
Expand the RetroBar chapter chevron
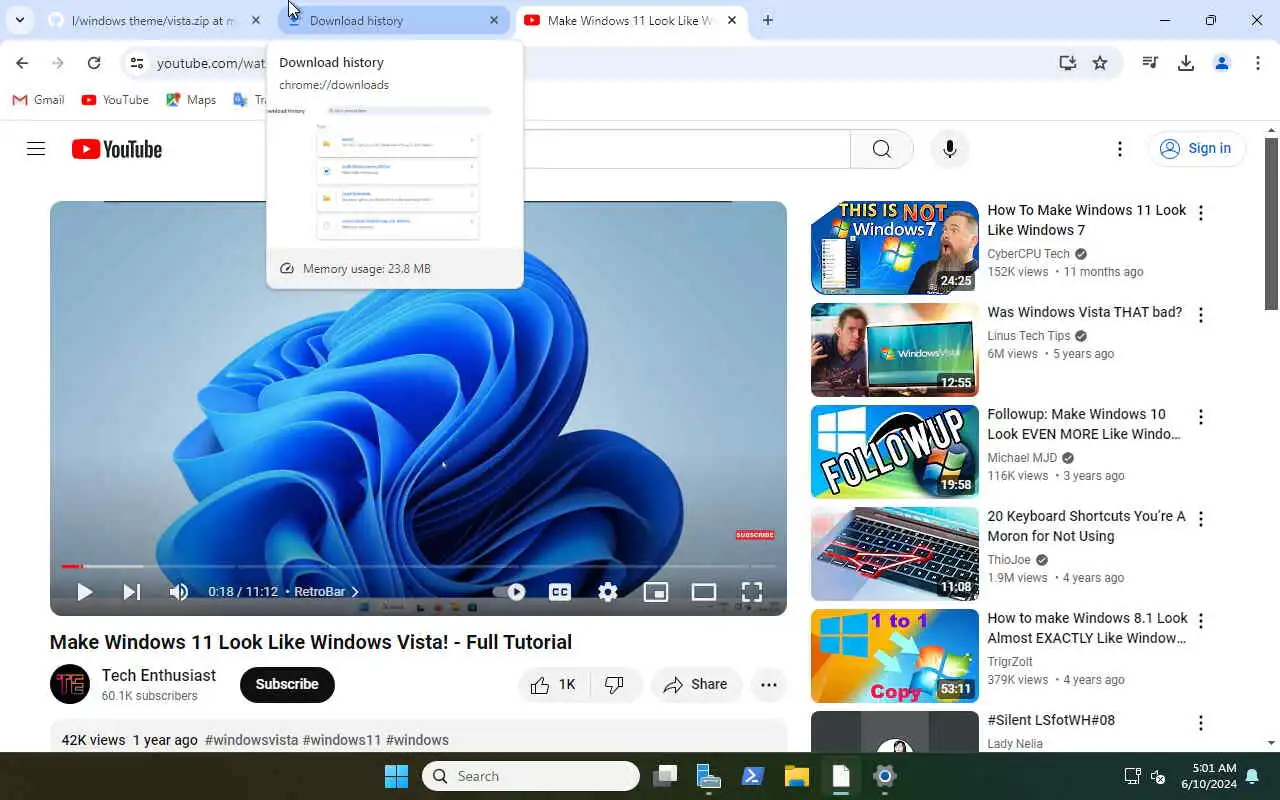(355, 592)
